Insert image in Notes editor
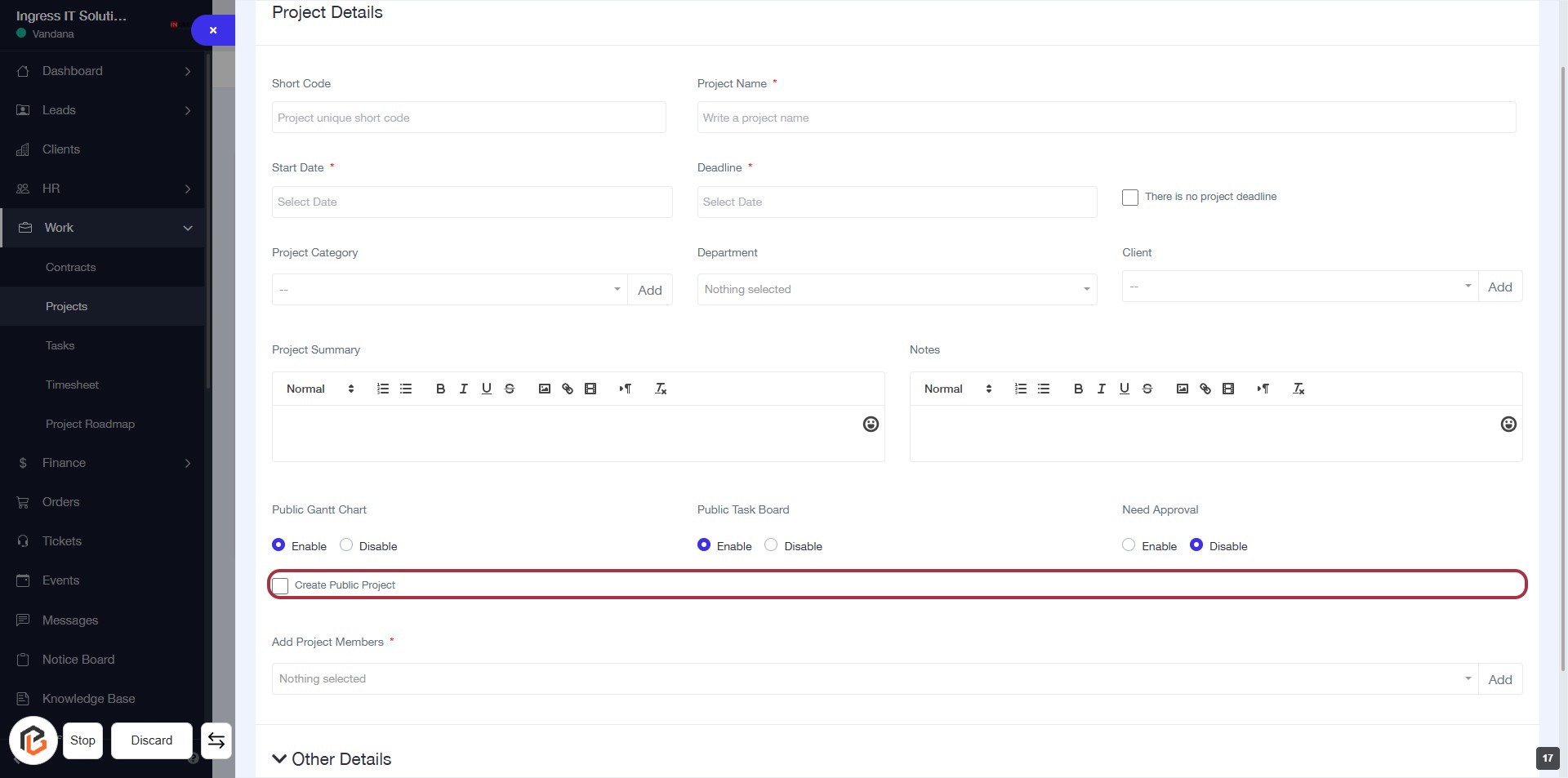The width and height of the screenshot is (1568, 778). point(1182,389)
